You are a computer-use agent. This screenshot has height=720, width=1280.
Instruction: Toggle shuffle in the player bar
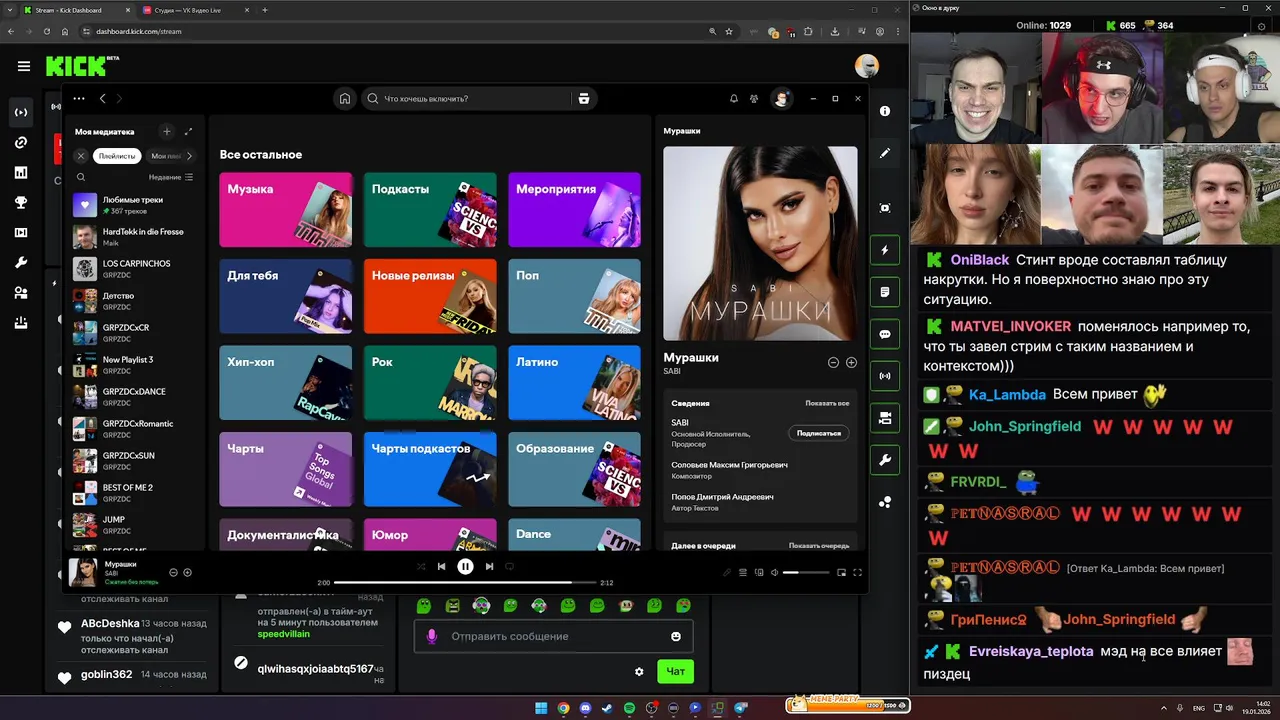(x=421, y=566)
